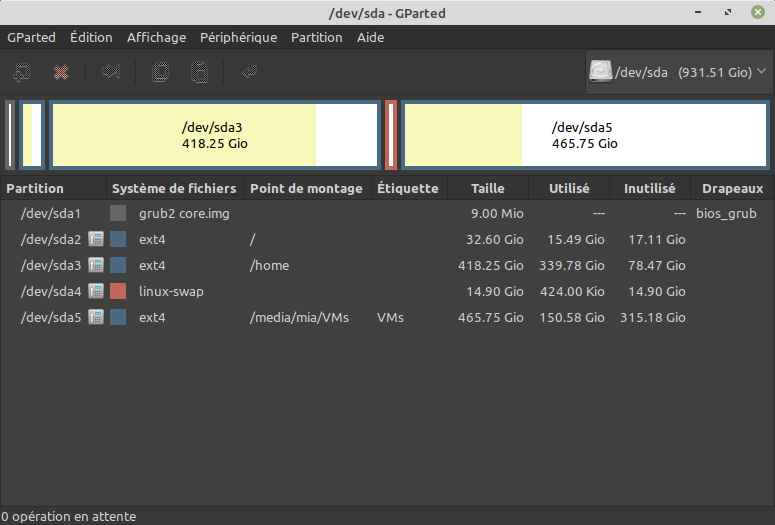
Task: Select /dev/sda3 block in the disk map
Action: (215, 135)
